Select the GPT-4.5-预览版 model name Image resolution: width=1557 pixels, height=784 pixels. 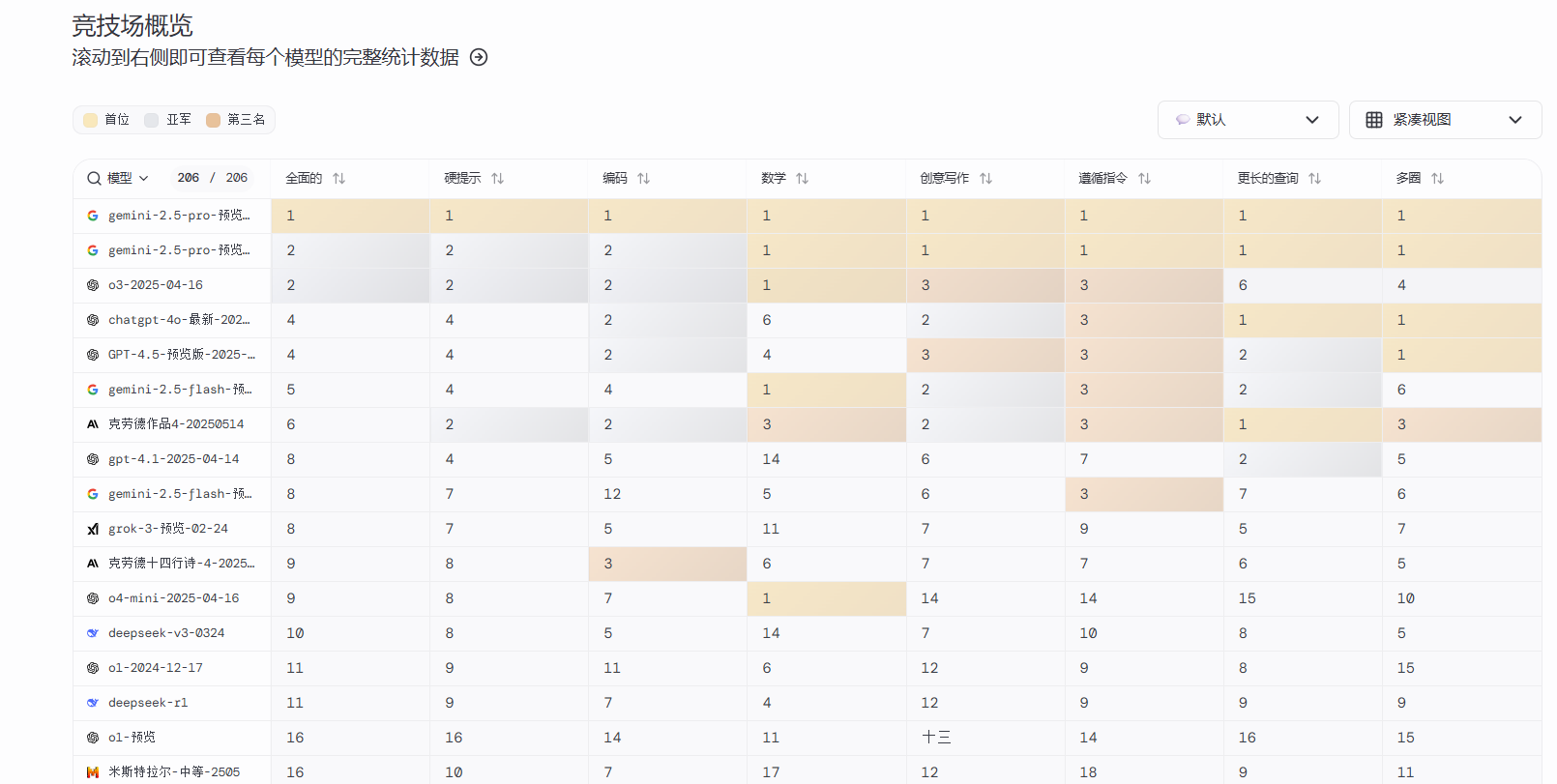point(182,355)
